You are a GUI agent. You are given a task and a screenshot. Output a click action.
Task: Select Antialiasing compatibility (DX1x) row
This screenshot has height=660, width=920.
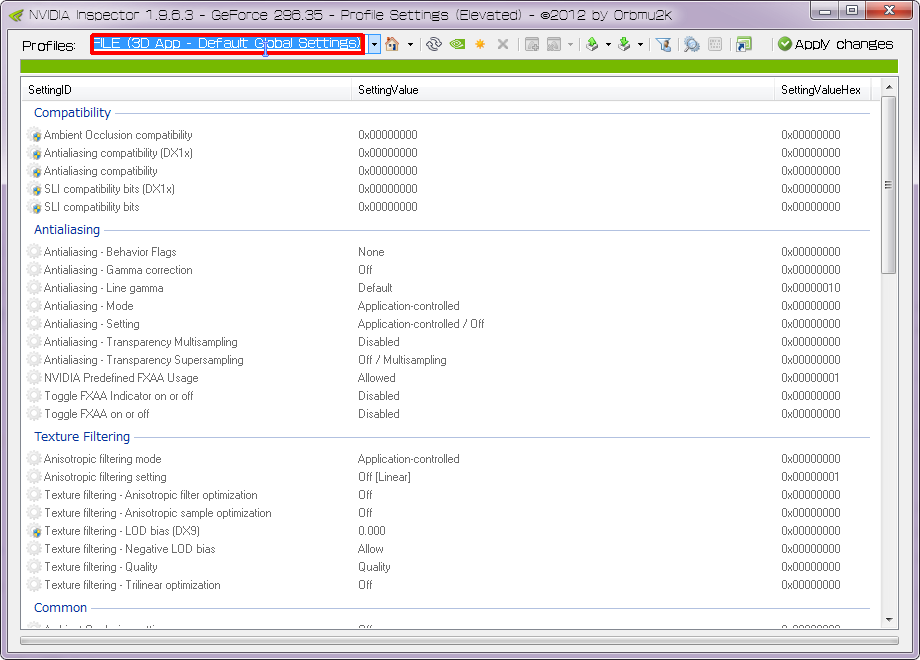coord(451,153)
